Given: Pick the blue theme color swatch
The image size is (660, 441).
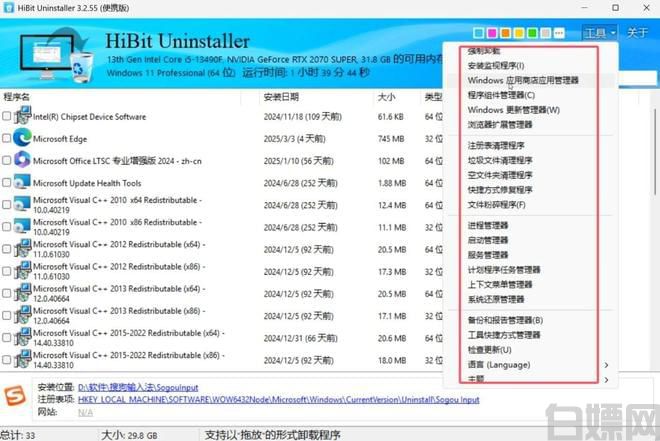Looking at the screenshot, I should point(479,33).
